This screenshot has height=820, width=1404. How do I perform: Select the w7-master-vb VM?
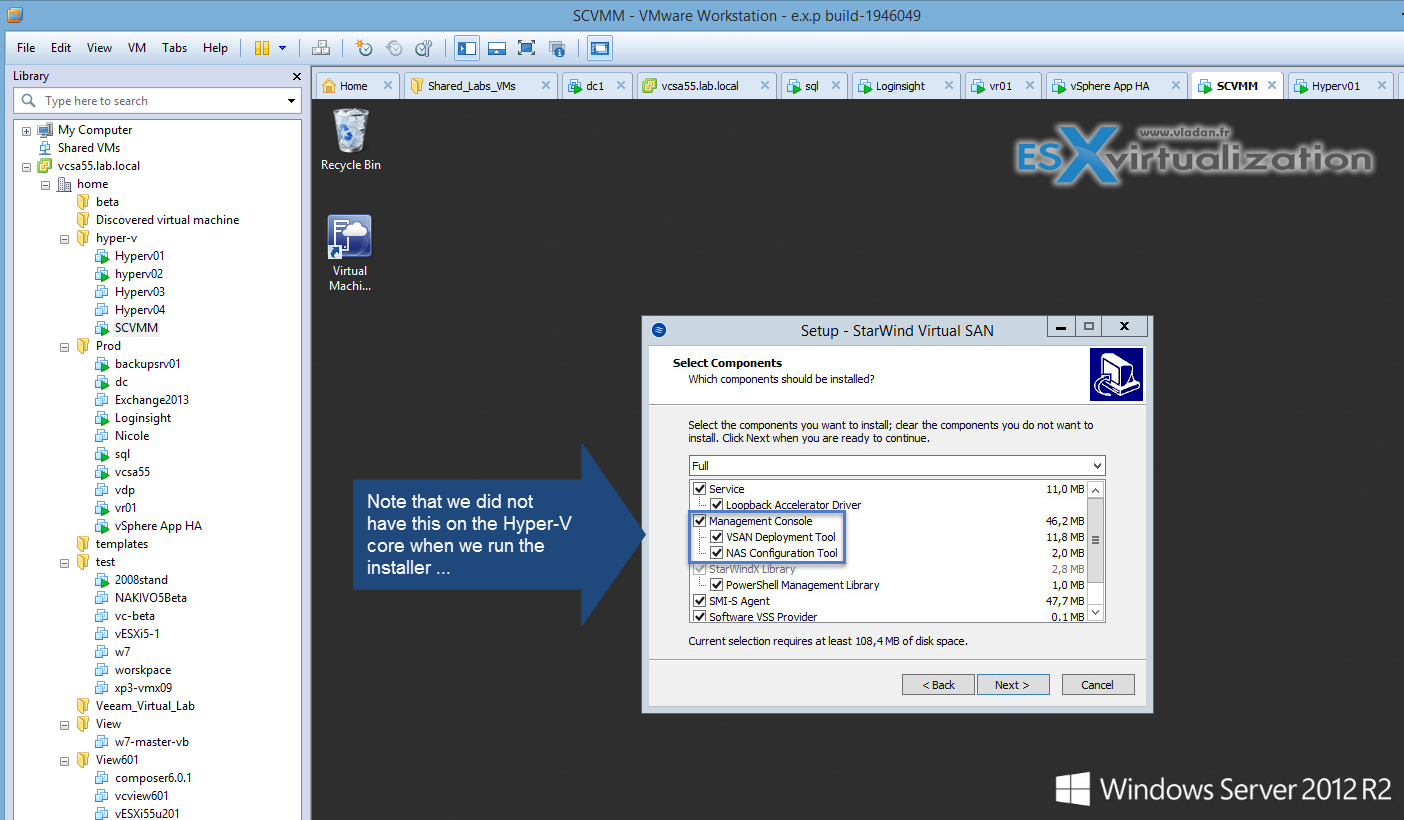pyautogui.click(x=151, y=742)
